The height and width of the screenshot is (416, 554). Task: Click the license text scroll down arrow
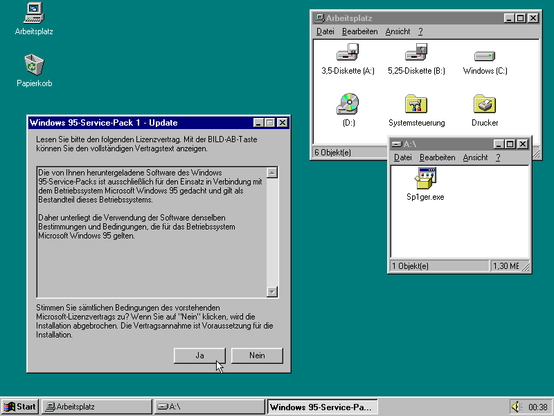[272, 292]
